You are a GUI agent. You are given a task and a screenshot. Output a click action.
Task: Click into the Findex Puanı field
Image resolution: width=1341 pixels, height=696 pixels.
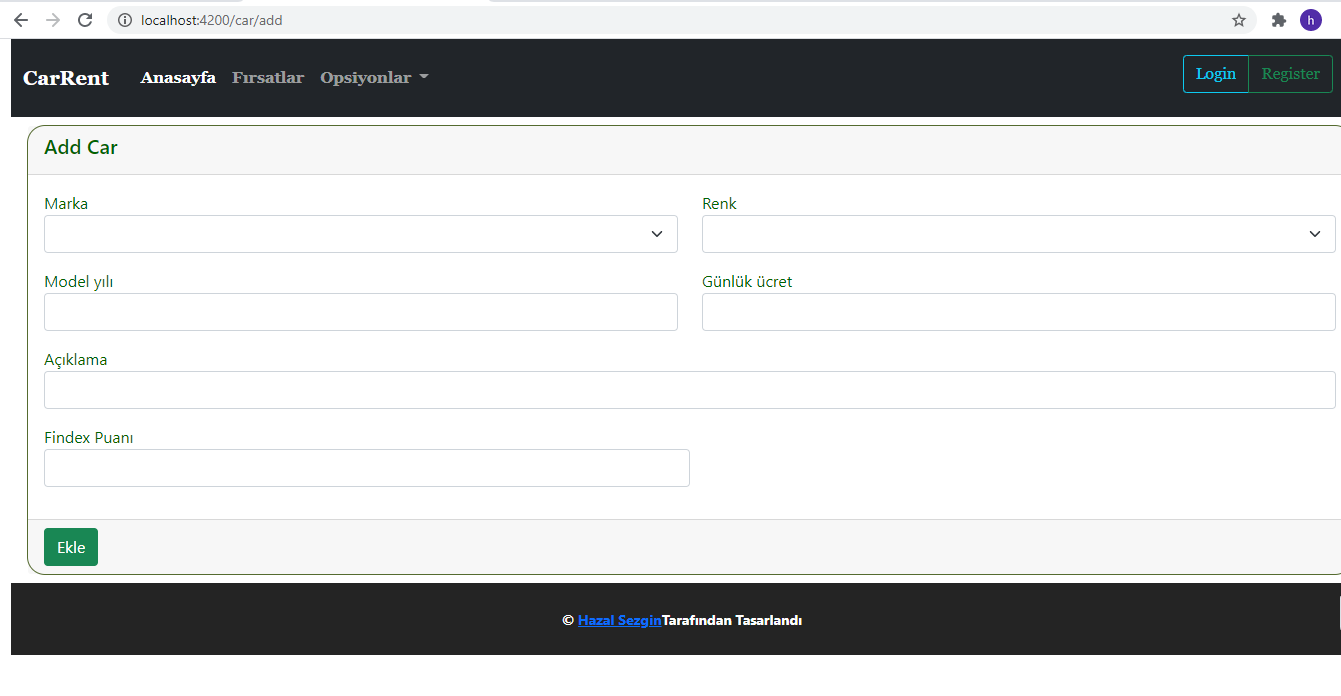[x=367, y=468]
